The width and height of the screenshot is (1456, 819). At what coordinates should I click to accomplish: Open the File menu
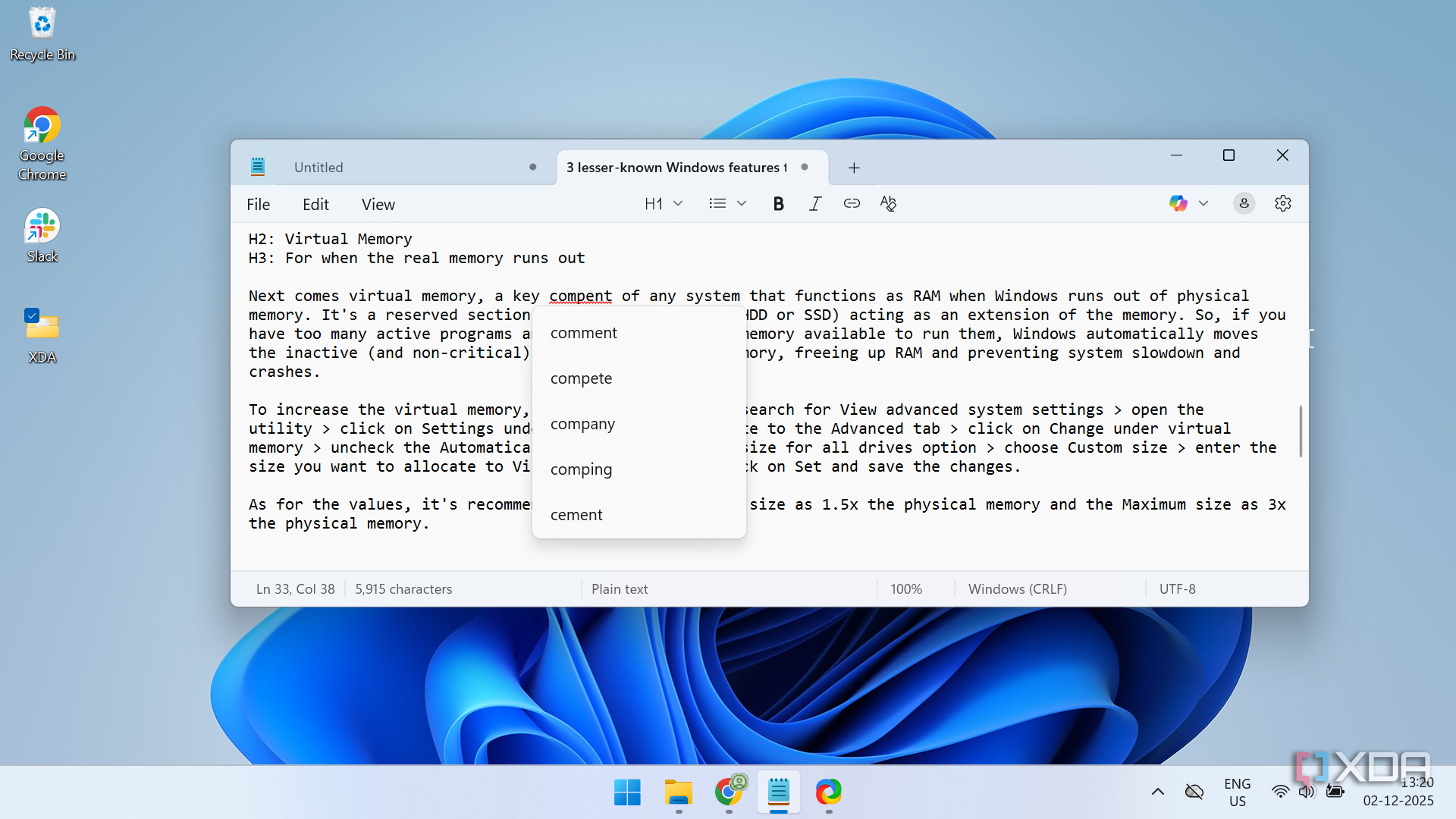258,204
